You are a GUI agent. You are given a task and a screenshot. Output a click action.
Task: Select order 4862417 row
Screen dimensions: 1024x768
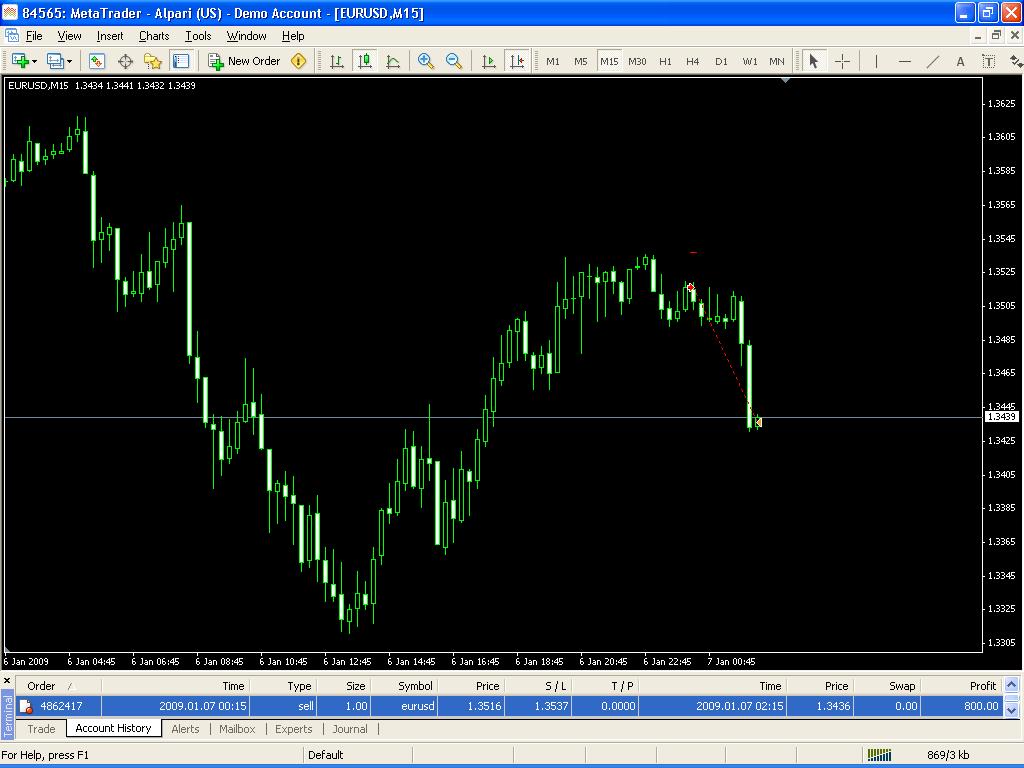(x=509, y=706)
